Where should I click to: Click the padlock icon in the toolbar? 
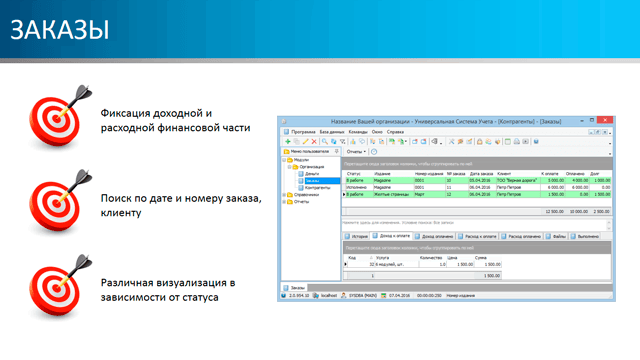pos(480,142)
